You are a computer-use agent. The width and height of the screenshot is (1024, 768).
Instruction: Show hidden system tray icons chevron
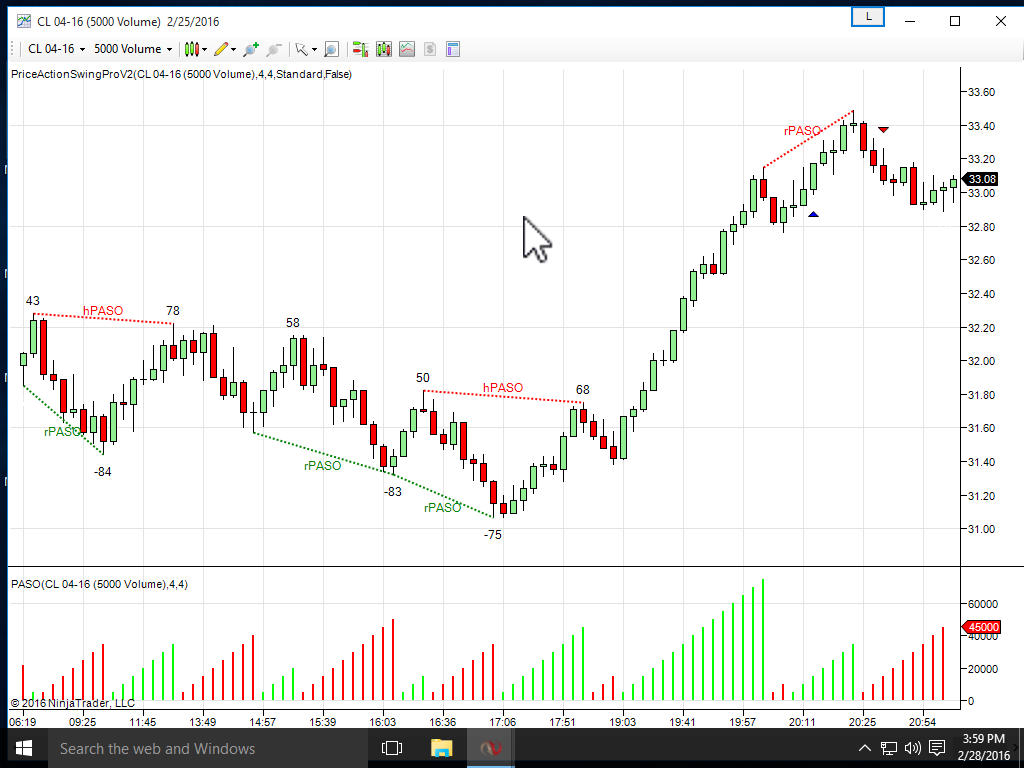tap(864, 748)
